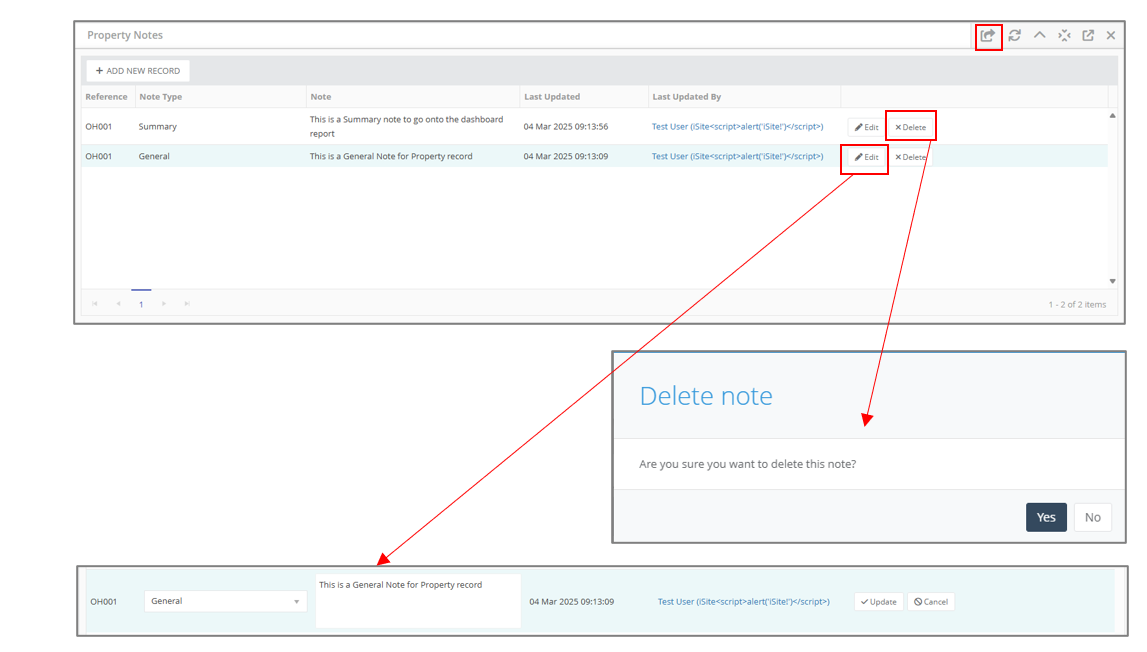Go to the next page of notes
Screen dimensions: 1147x652
164,304
